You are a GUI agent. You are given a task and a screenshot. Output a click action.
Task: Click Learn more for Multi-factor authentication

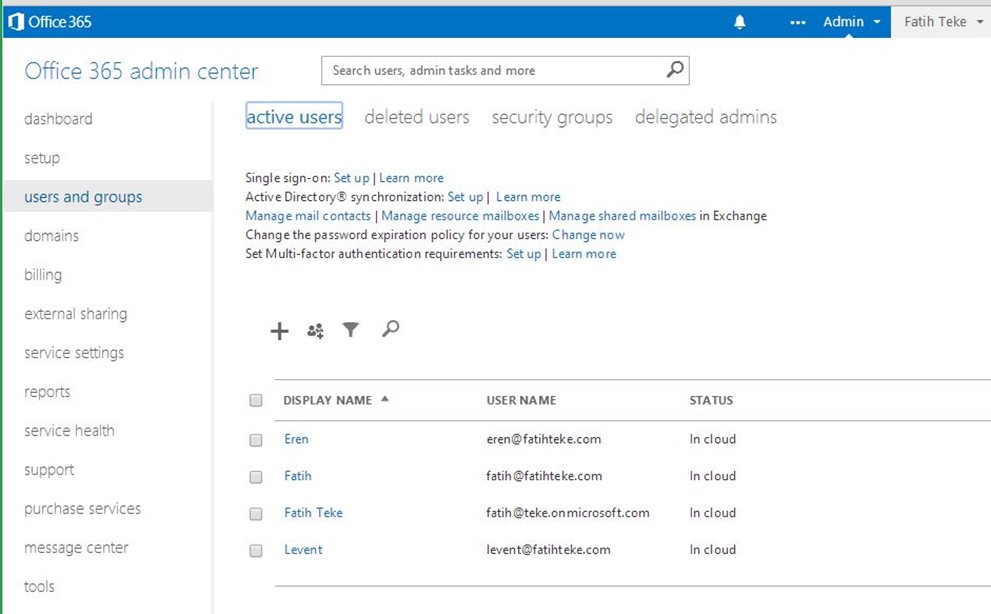coord(584,254)
